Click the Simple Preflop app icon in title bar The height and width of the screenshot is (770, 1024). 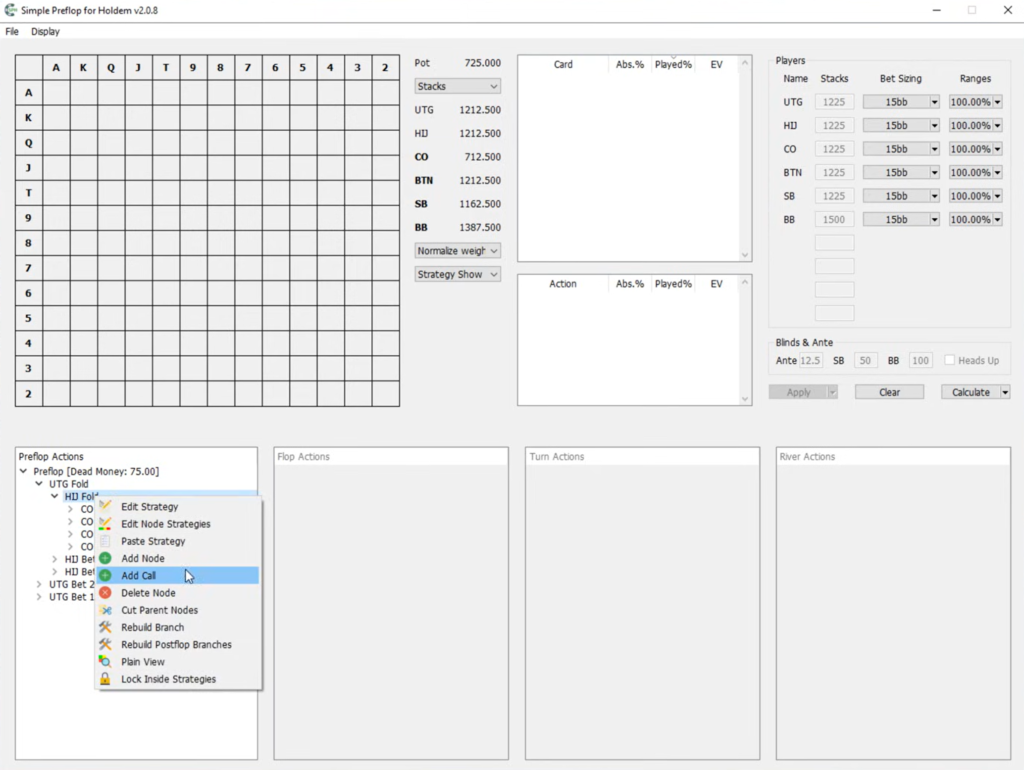click(x=10, y=10)
